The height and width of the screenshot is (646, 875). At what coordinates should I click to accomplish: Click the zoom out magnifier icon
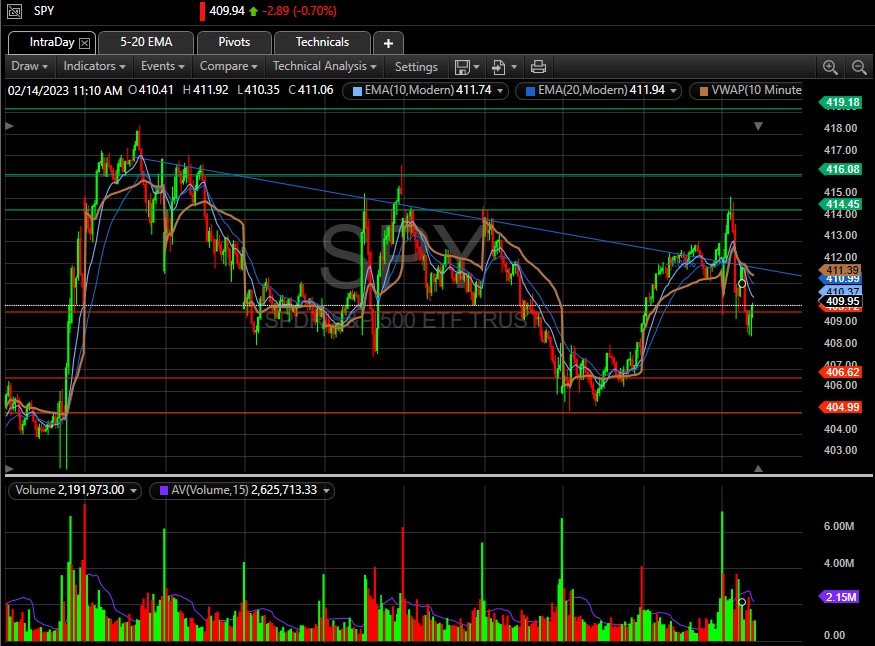859,67
